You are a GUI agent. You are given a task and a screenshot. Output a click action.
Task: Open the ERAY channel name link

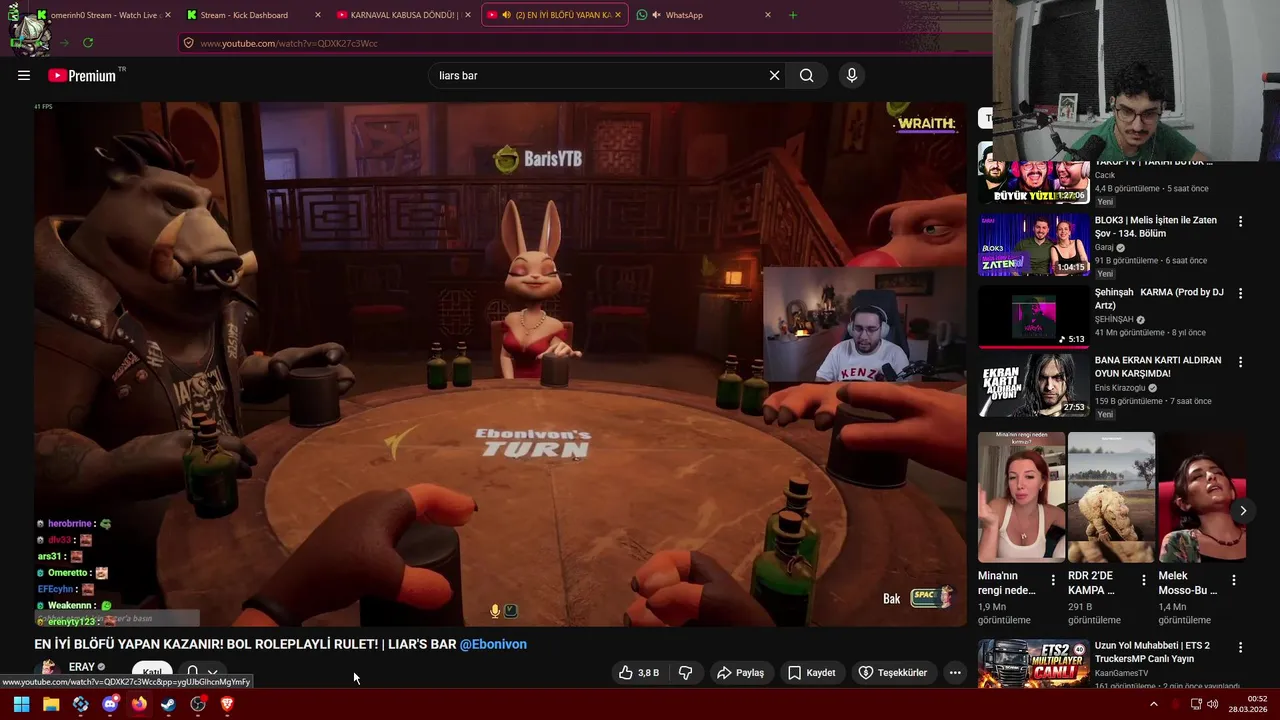[81, 667]
